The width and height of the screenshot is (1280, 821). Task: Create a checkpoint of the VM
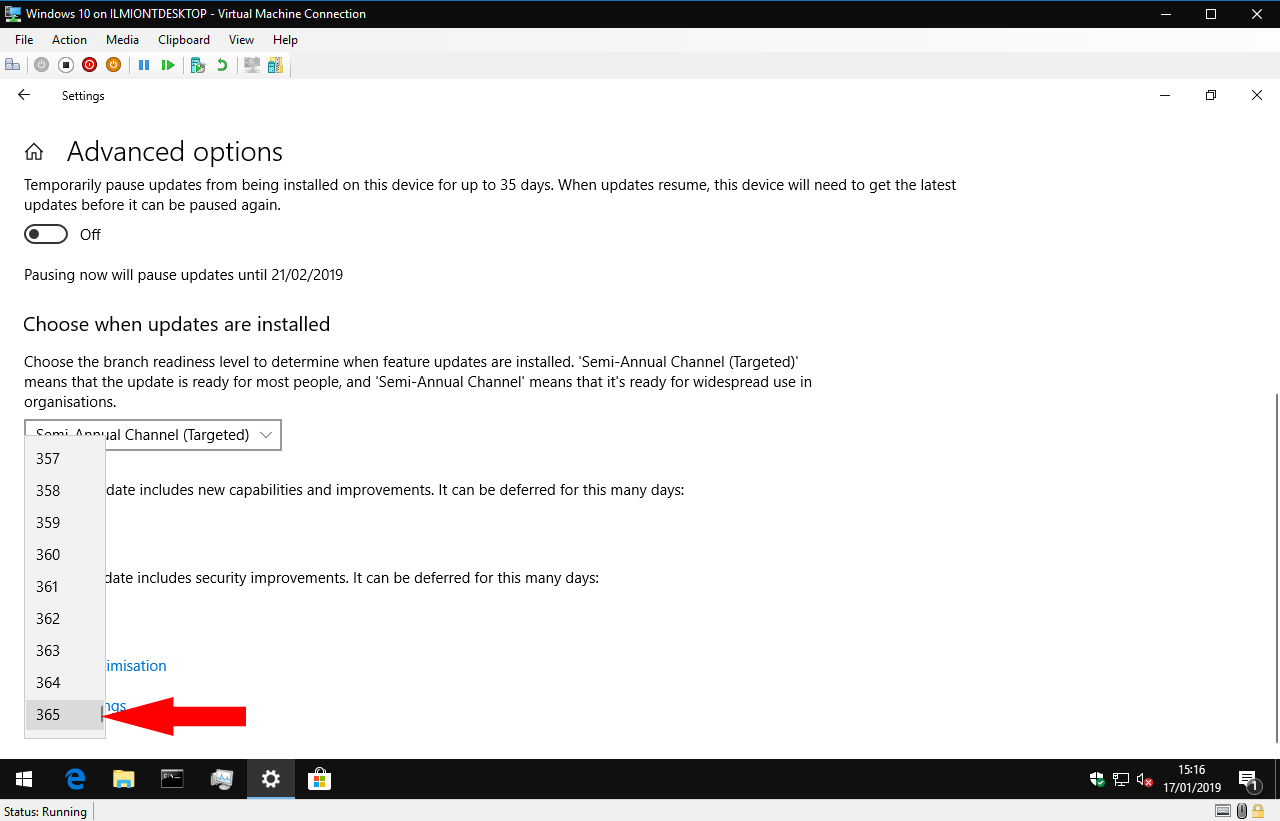(x=197, y=64)
